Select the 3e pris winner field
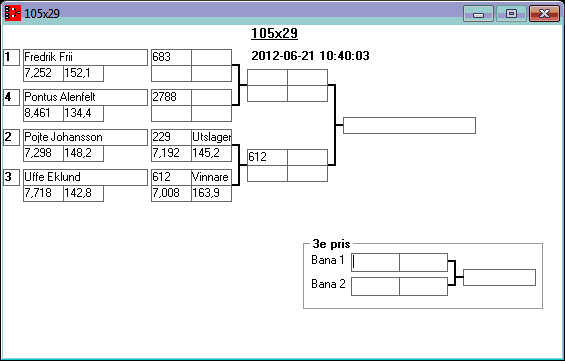565x361 pixels. pyautogui.click(x=499, y=277)
